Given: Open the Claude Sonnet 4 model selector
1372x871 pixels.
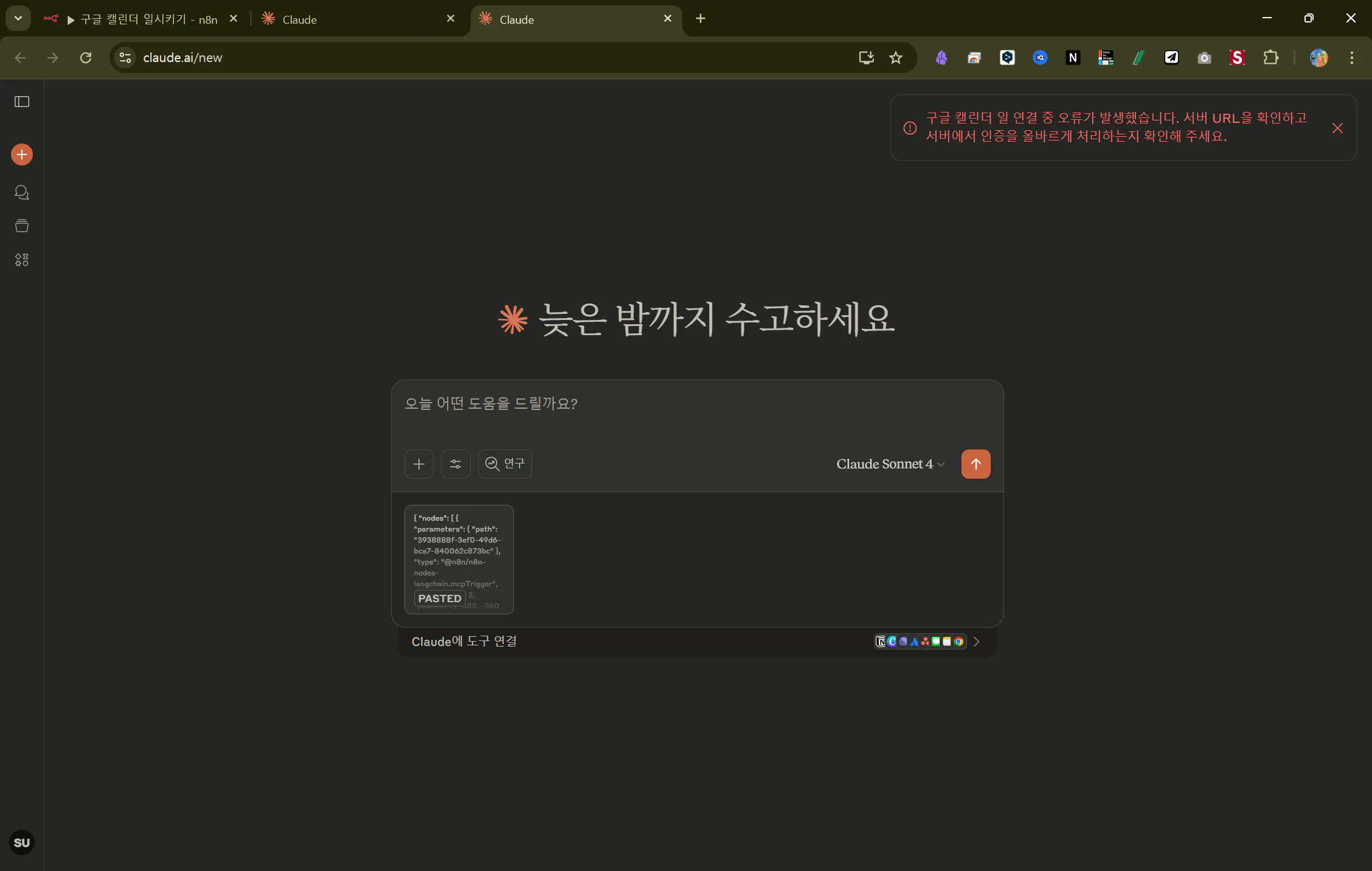Looking at the screenshot, I should 890,464.
